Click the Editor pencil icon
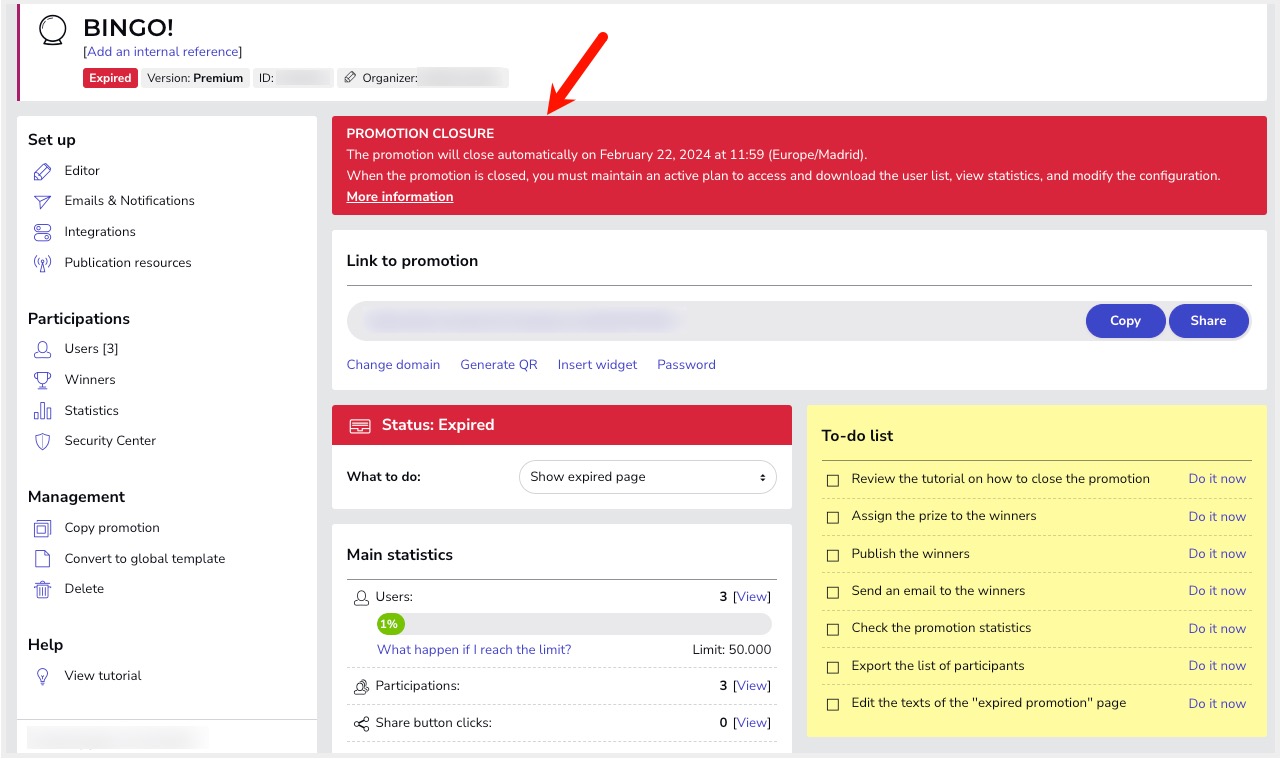Viewport: 1280px width, 759px height. [42, 171]
